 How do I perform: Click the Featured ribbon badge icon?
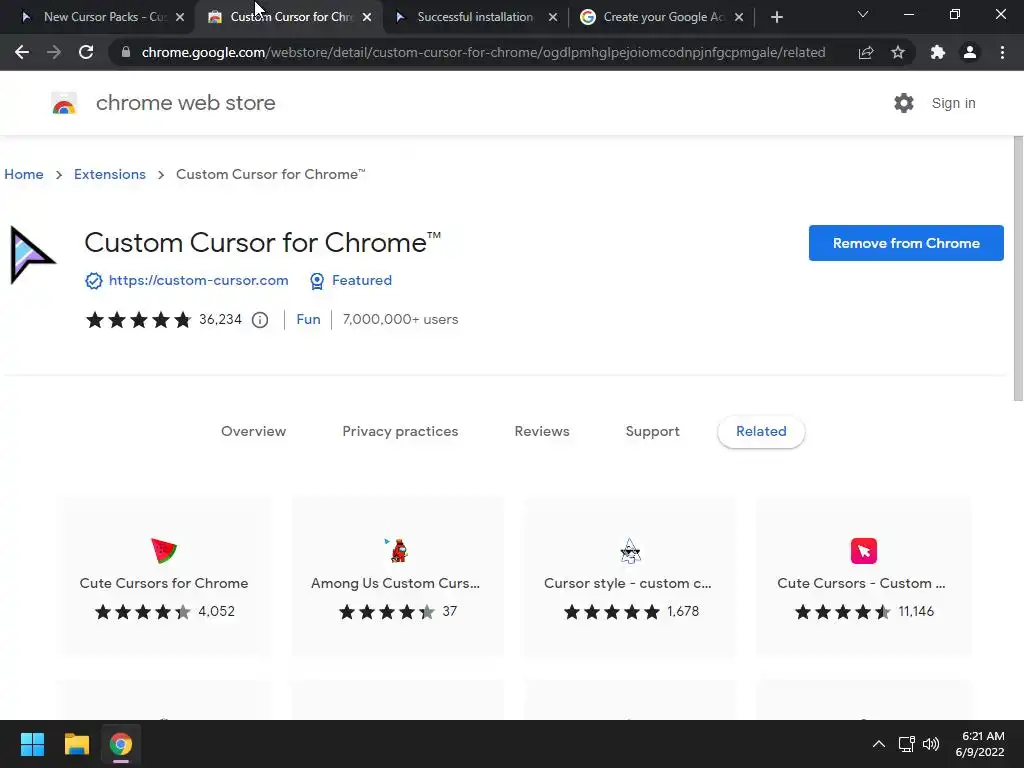pyautogui.click(x=317, y=281)
